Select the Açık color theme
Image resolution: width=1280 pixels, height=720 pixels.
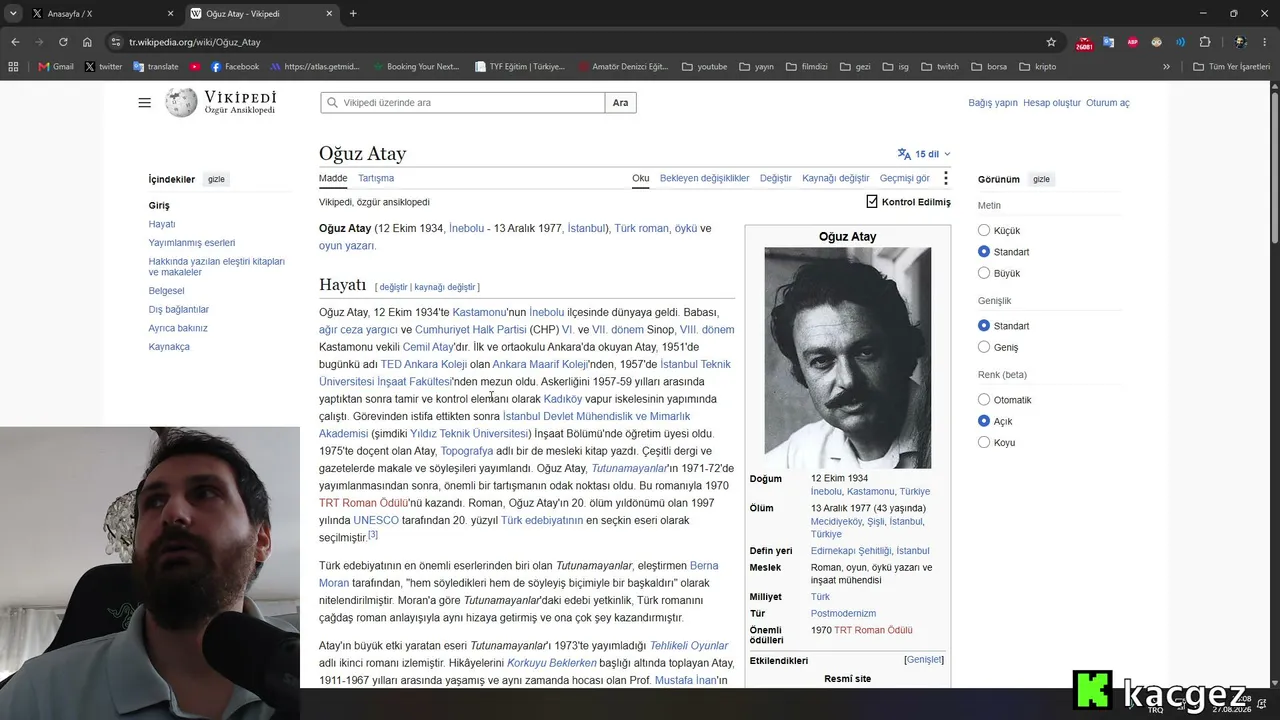click(984, 421)
